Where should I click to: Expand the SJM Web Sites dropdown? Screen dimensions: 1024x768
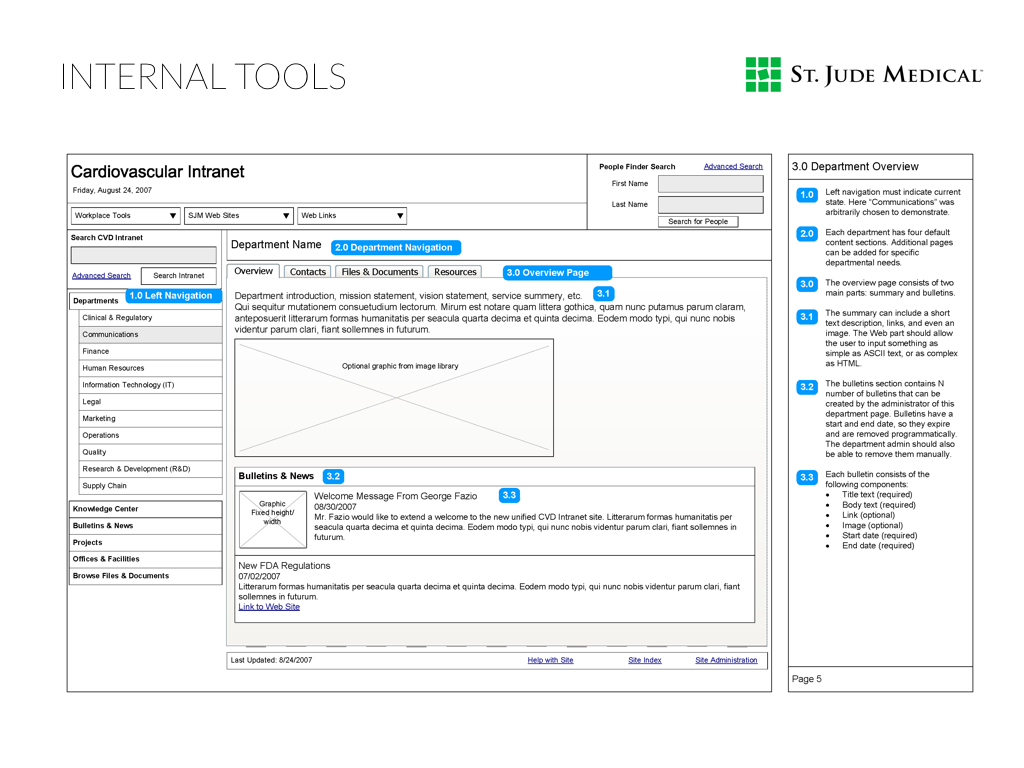(x=239, y=216)
